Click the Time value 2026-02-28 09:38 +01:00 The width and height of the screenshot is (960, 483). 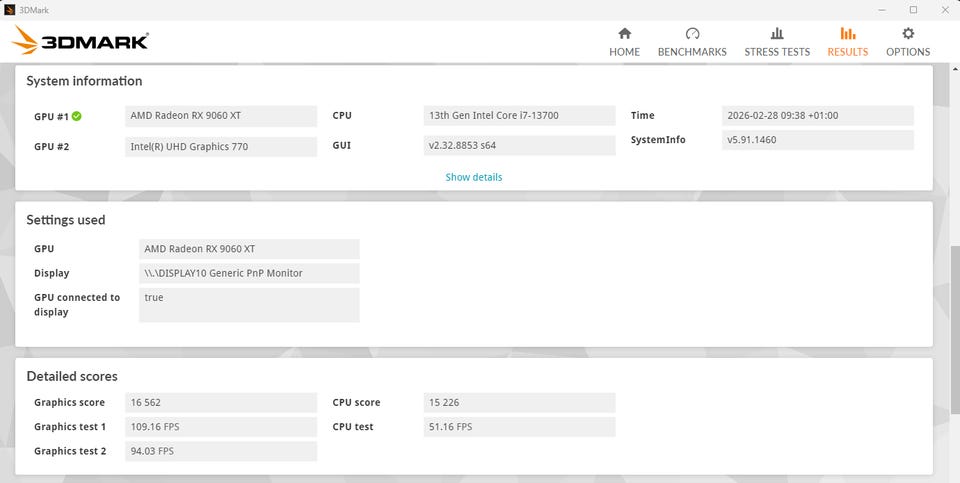coord(818,116)
